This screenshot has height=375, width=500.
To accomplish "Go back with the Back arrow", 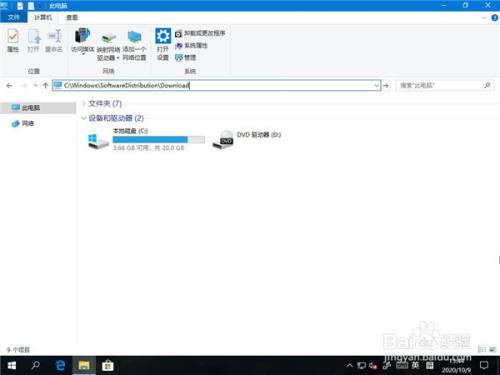I will point(9,86).
